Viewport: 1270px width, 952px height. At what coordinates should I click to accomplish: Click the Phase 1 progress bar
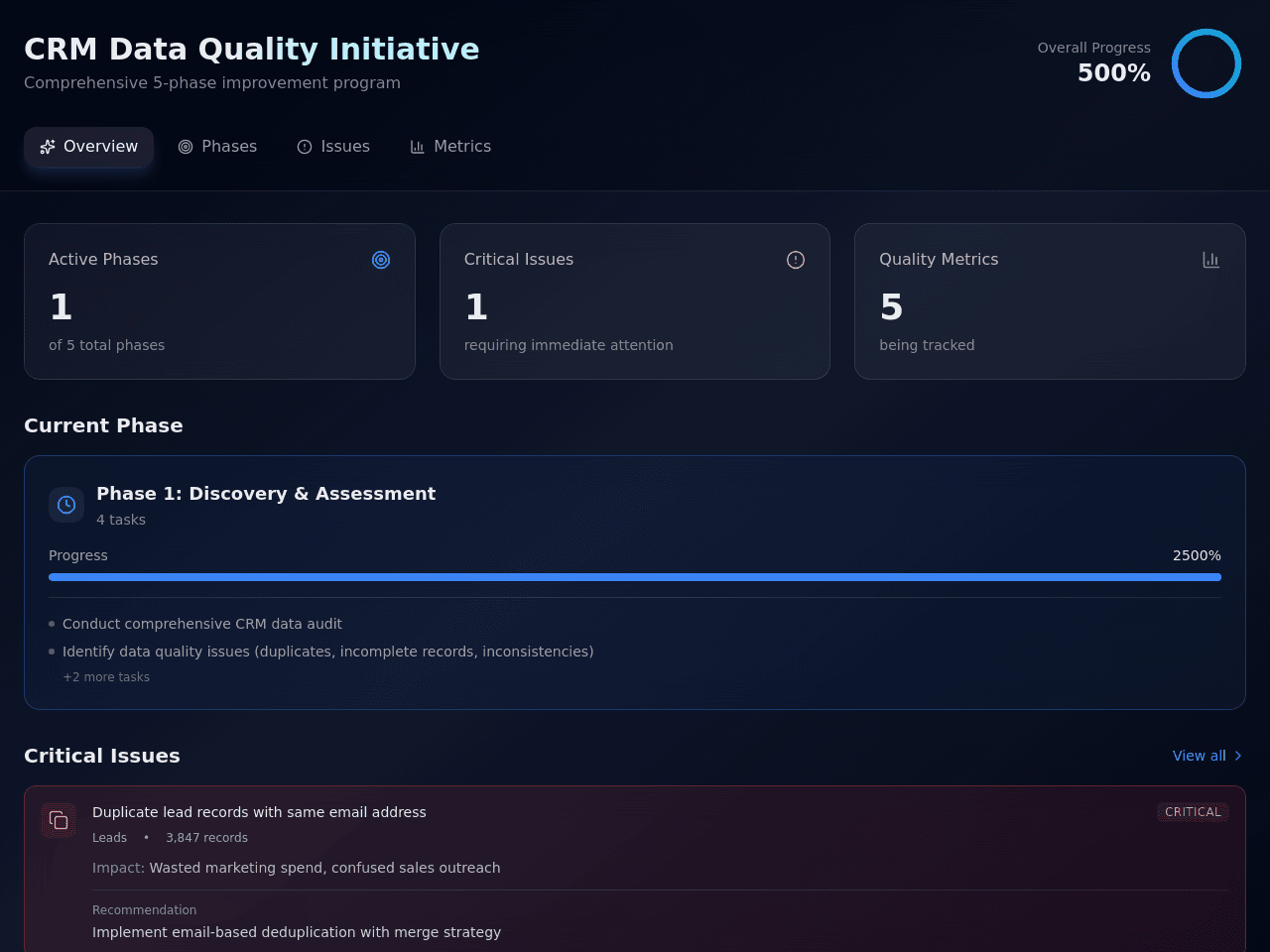pos(635,577)
